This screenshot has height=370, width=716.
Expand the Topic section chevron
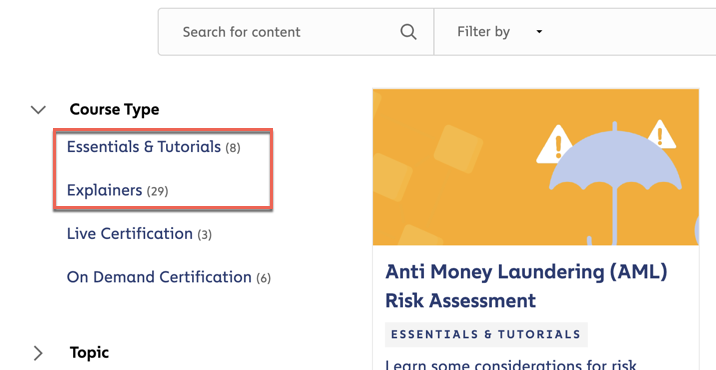pos(38,353)
